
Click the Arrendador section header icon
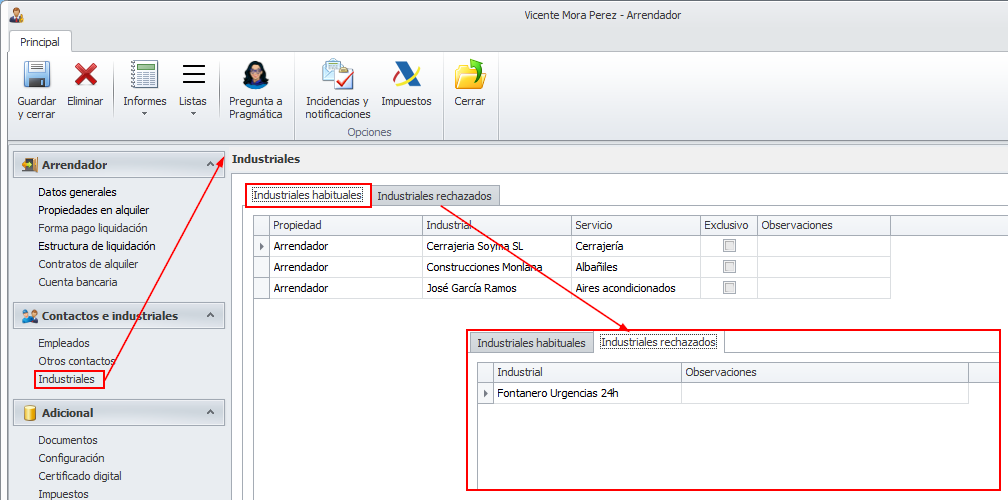pos(30,165)
